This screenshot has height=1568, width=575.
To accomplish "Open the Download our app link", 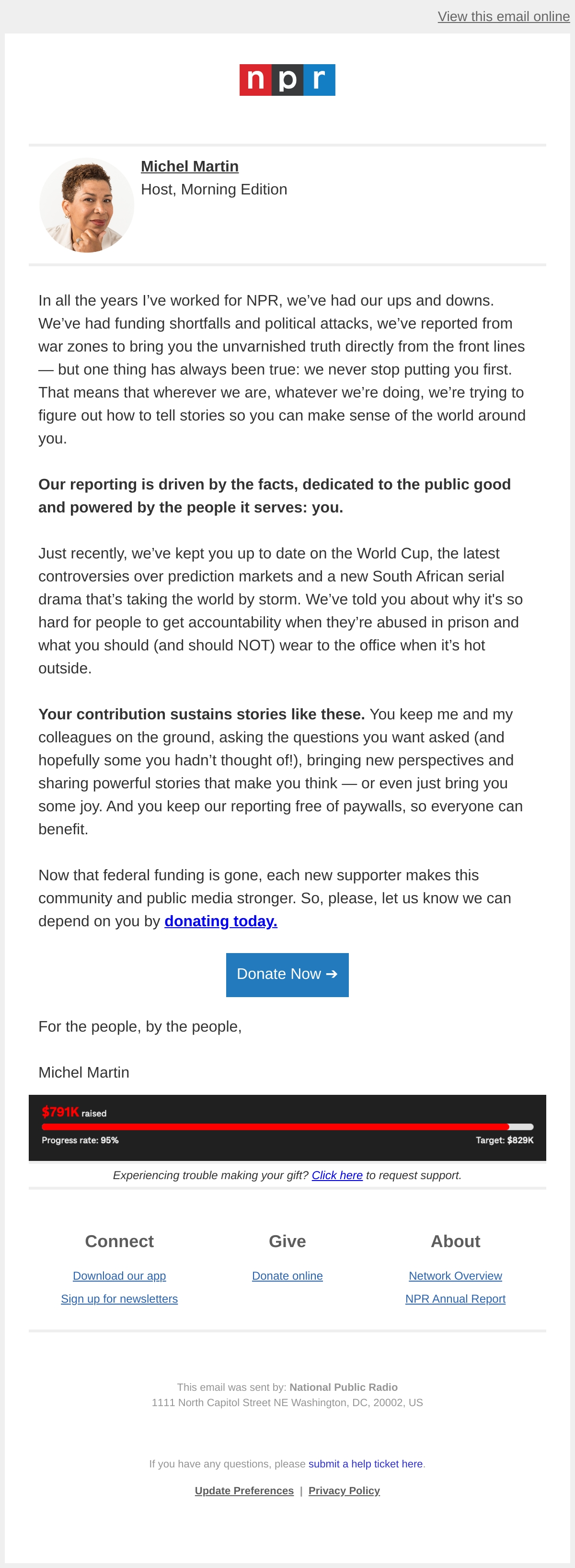I will pos(119,1275).
